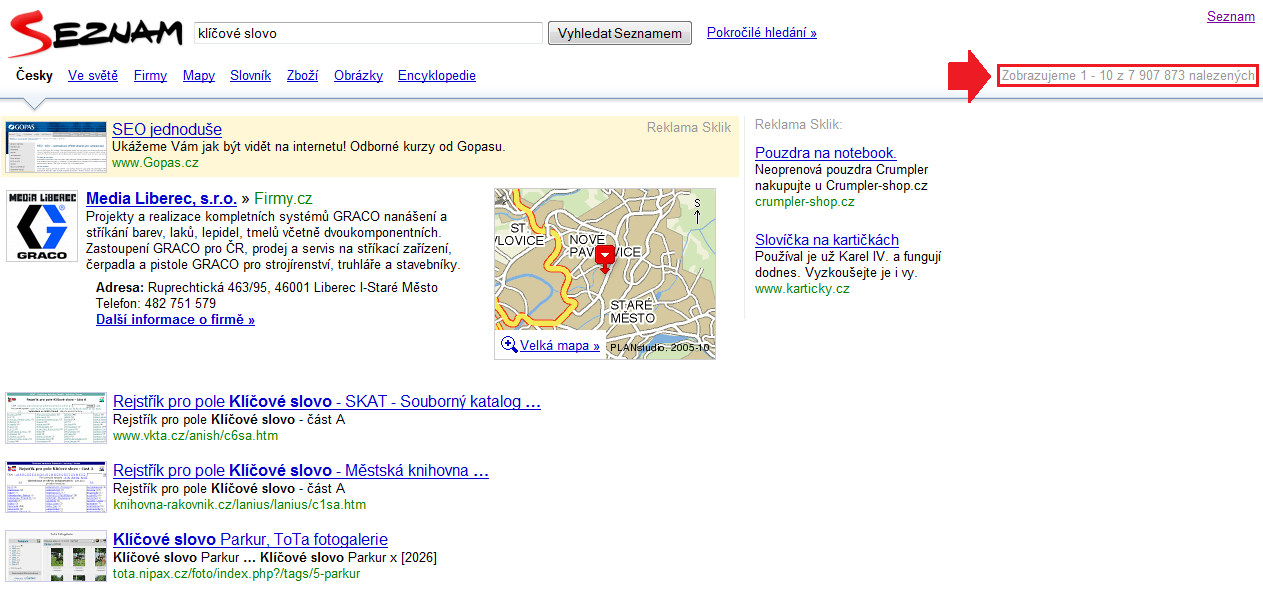Switch to the 'Mapy' tab
1263x592 pixels.
199,75
